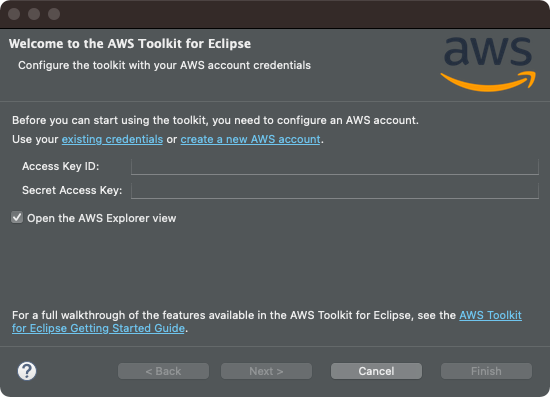This screenshot has height=397, width=550.
Task: Maximize the dialog using the third title bar button
Action: tap(54, 14)
